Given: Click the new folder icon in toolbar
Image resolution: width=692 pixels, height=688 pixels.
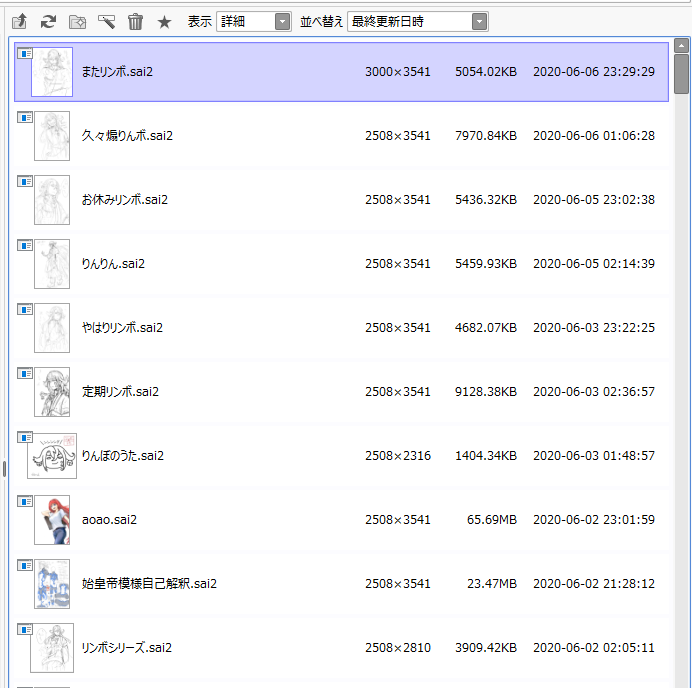Looking at the screenshot, I should pos(77,21).
